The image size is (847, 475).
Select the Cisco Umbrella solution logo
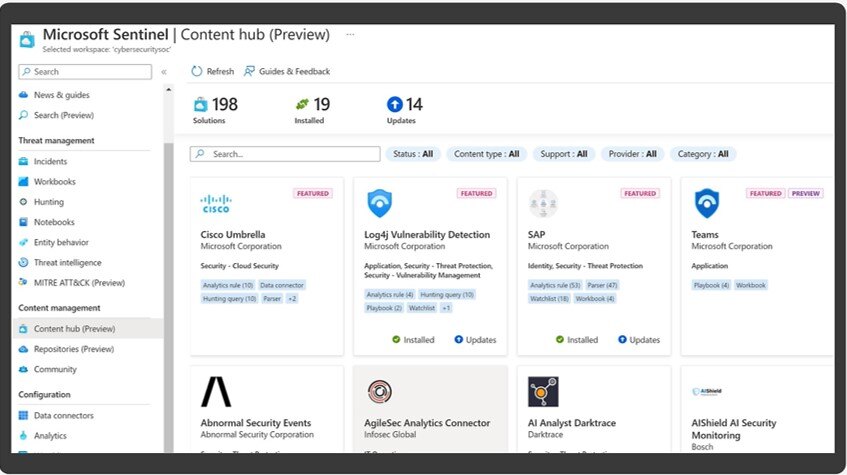tap(215, 204)
